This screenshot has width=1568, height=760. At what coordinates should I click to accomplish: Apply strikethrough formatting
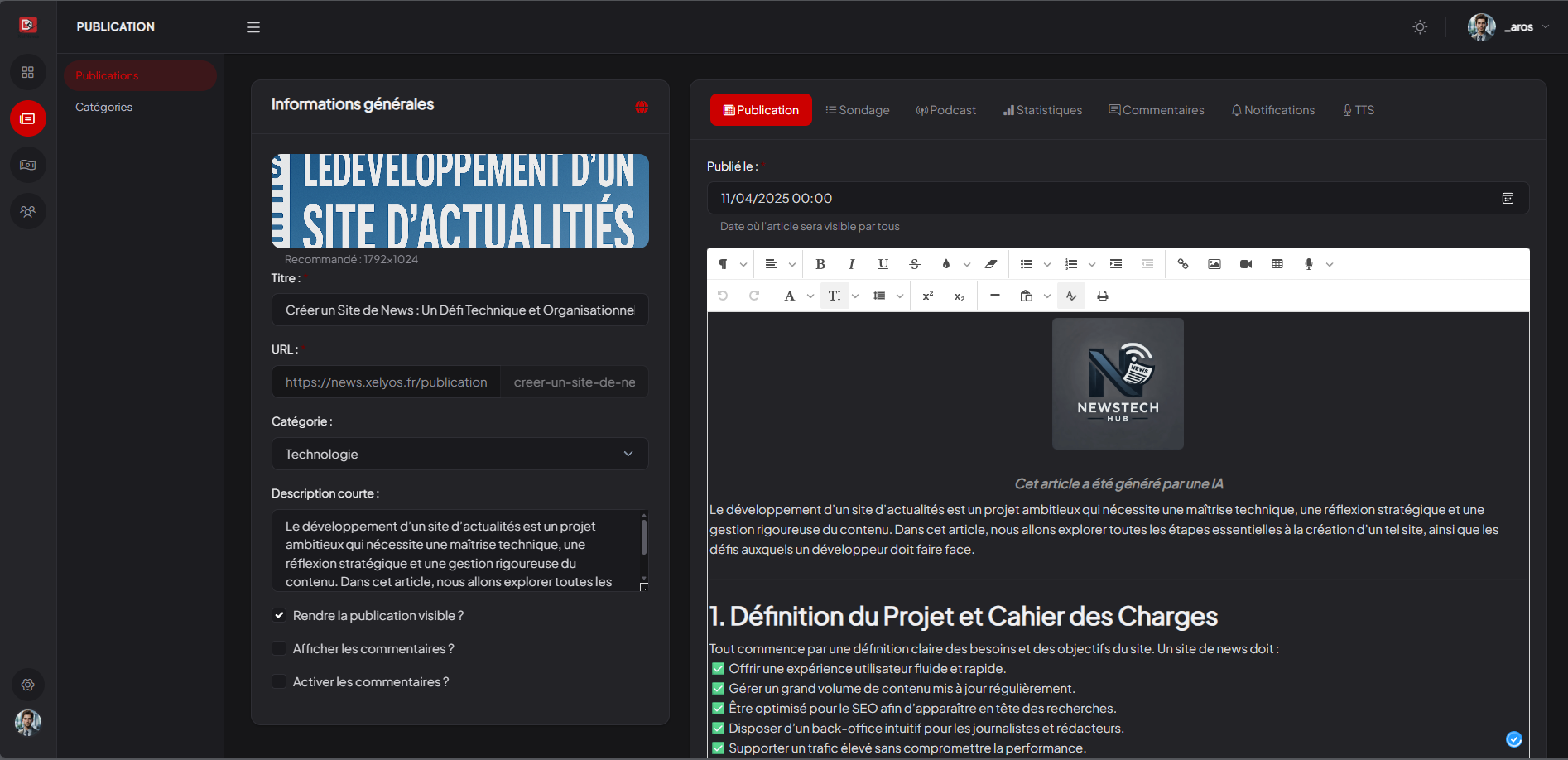click(x=914, y=264)
